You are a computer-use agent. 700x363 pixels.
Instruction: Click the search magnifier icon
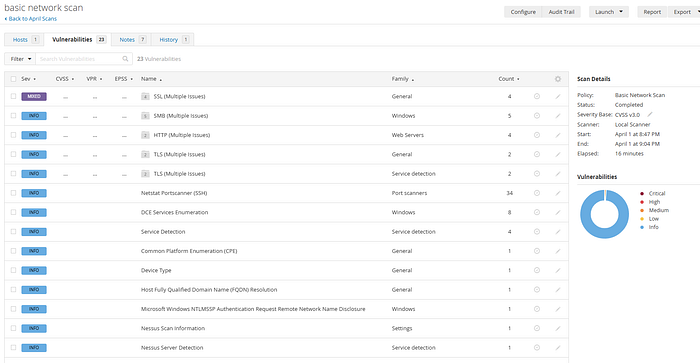[x=125, y=59]
